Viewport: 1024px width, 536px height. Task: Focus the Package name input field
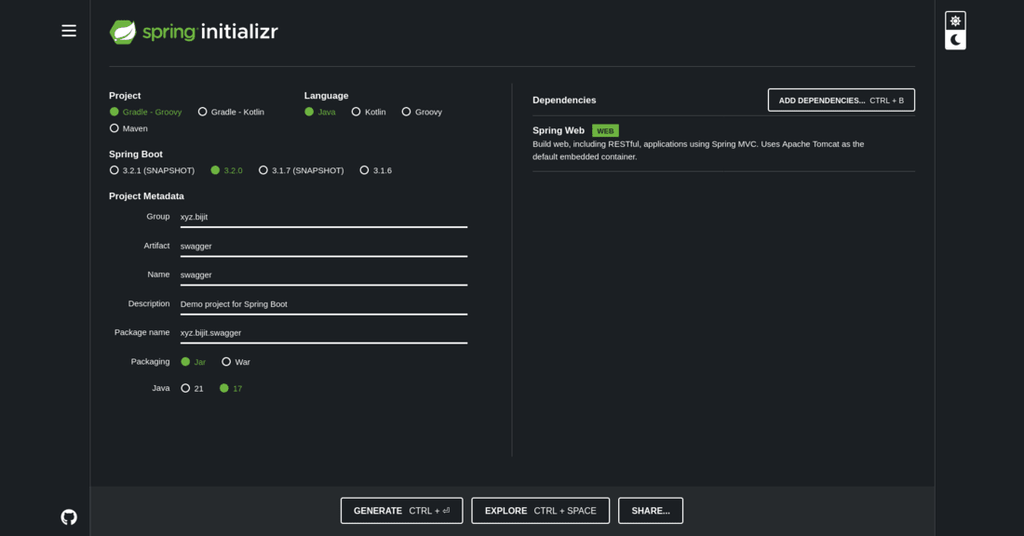(324, 333)
